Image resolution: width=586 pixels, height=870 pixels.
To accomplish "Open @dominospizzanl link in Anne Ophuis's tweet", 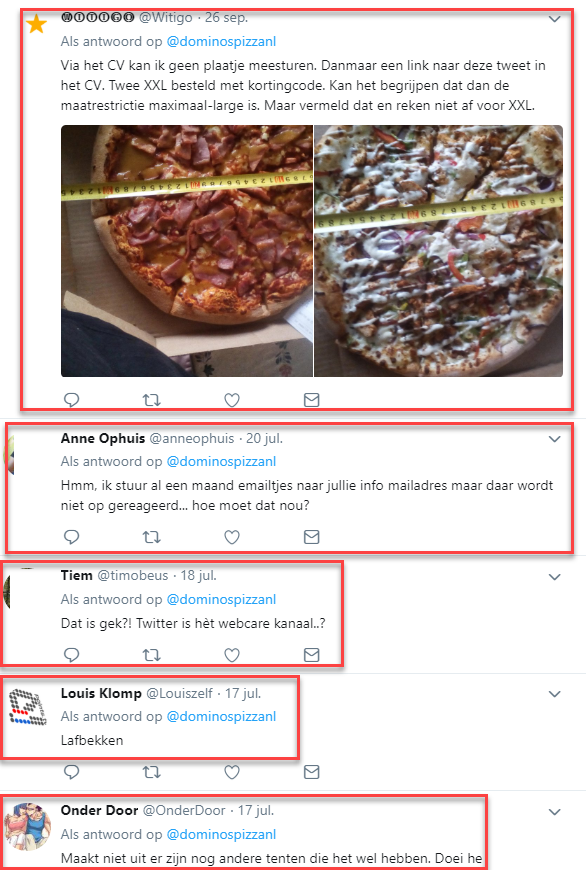I will (x=221, y=462).
